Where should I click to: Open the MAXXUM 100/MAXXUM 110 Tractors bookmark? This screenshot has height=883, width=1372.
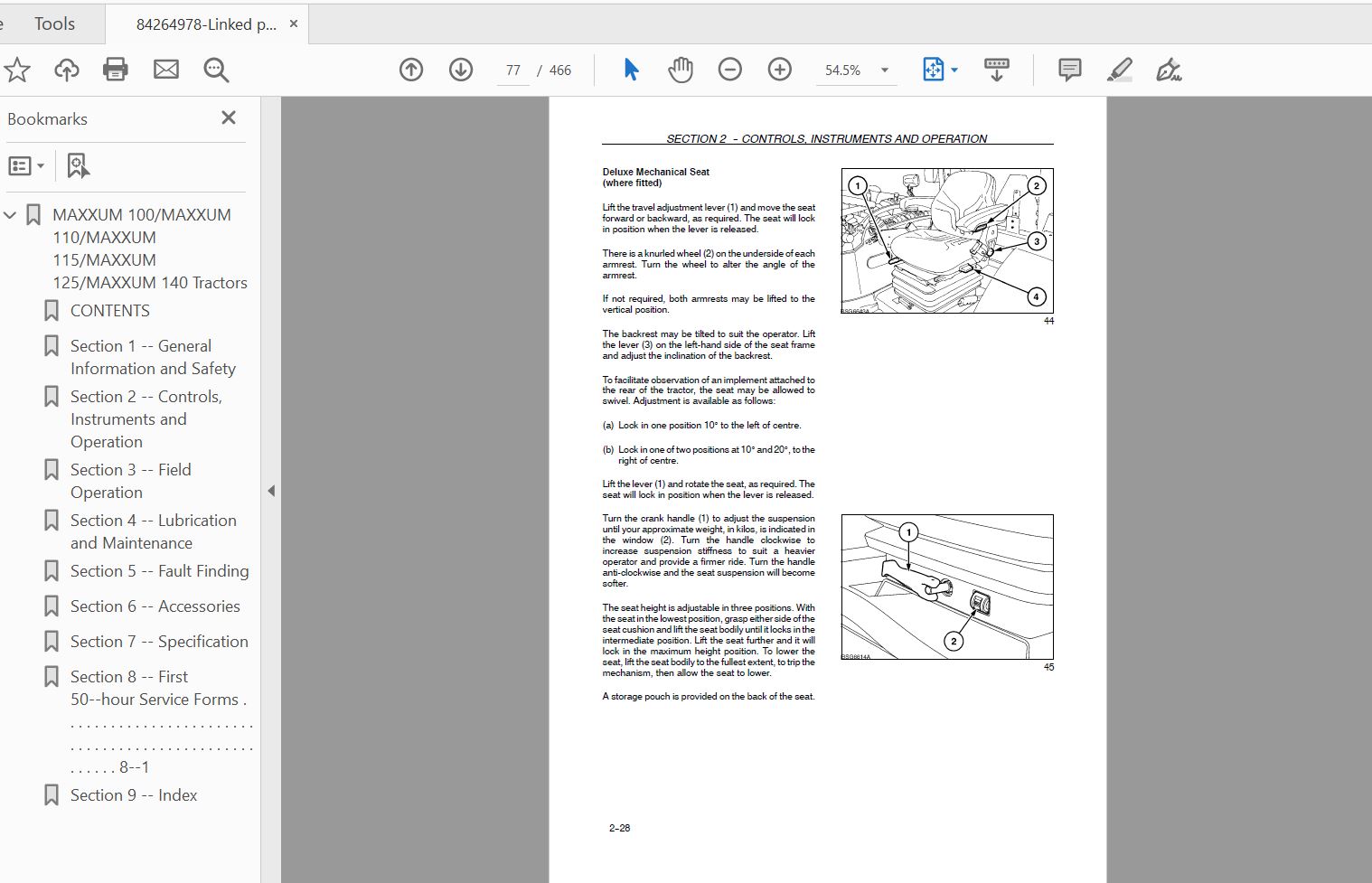150,249
